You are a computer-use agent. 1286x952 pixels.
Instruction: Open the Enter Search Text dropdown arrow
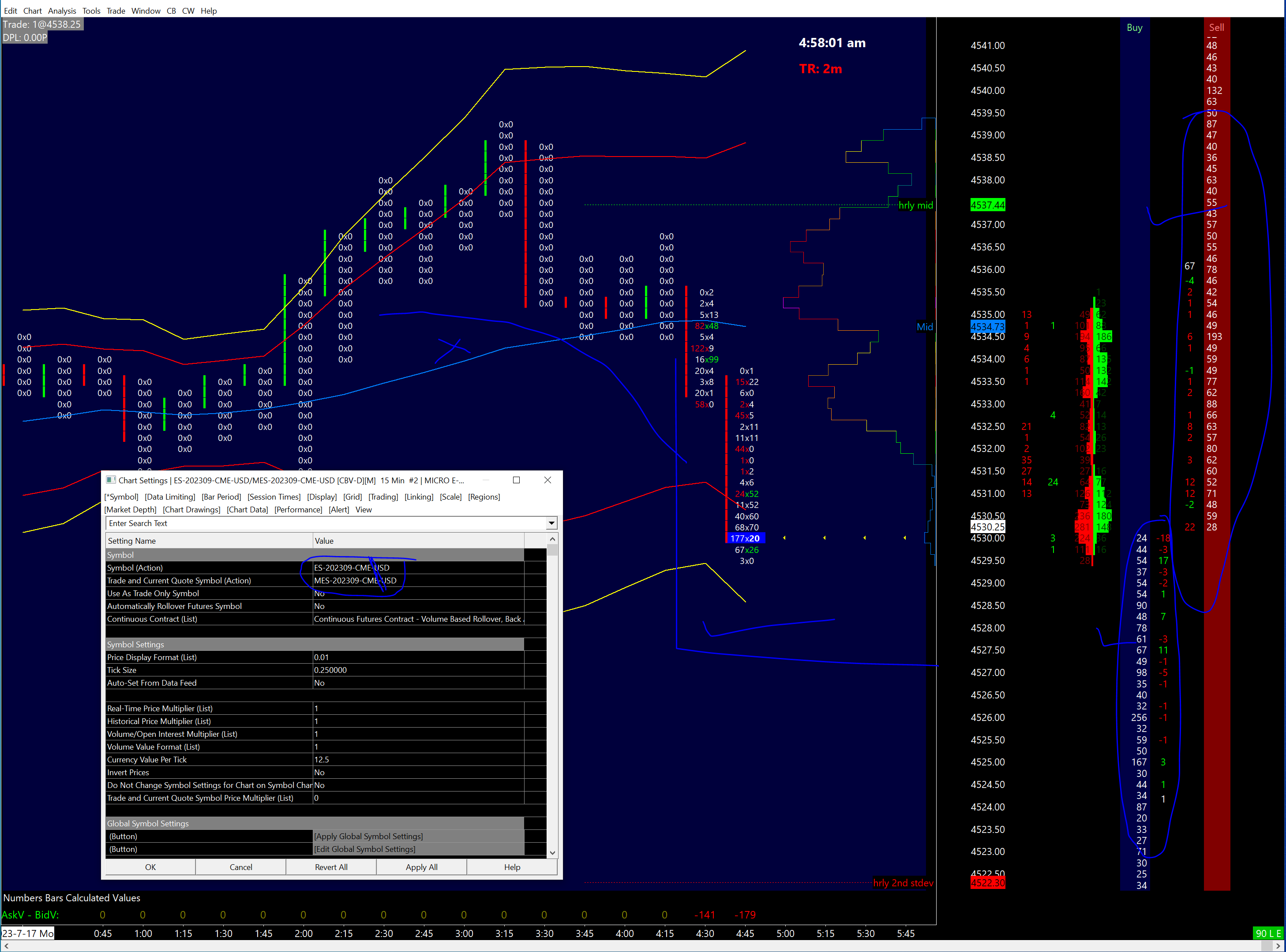[x=551, y=523]
